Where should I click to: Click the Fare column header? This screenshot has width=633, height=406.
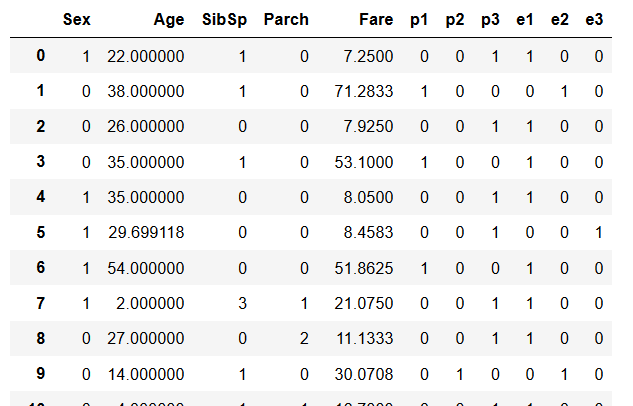[x=376, y=19]
